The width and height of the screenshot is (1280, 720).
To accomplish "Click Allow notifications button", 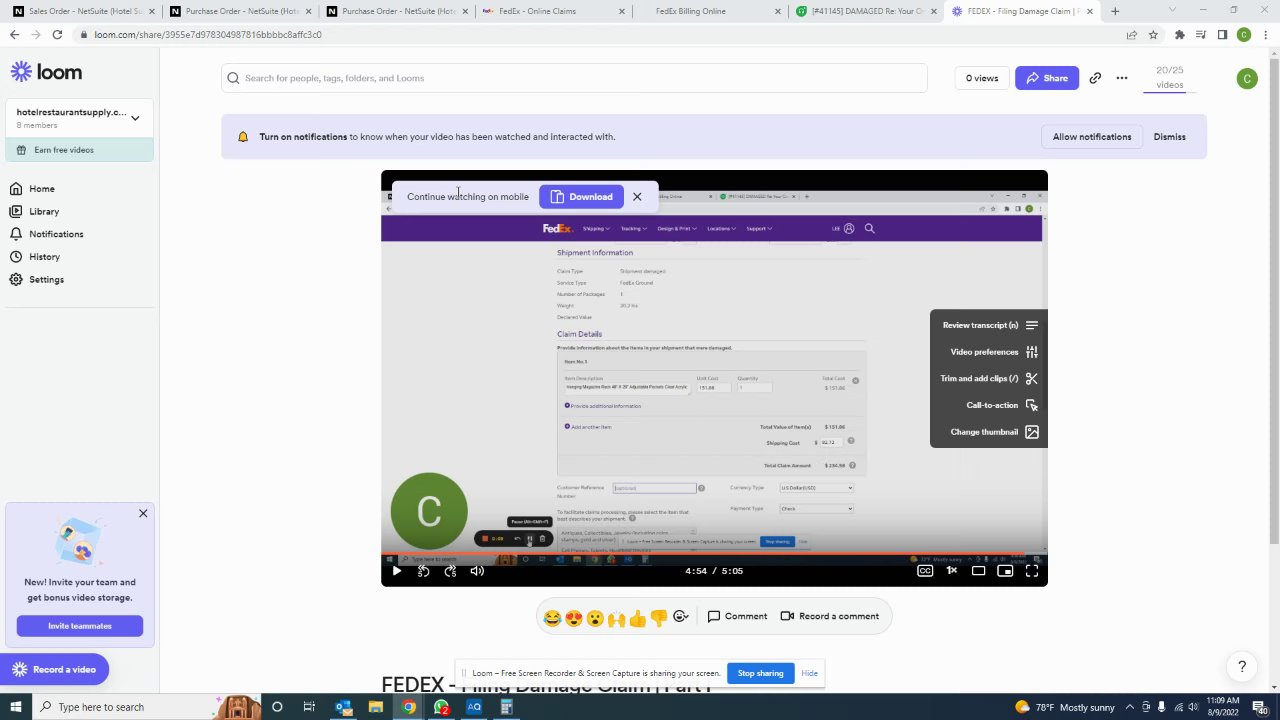I will (1091, 137).
